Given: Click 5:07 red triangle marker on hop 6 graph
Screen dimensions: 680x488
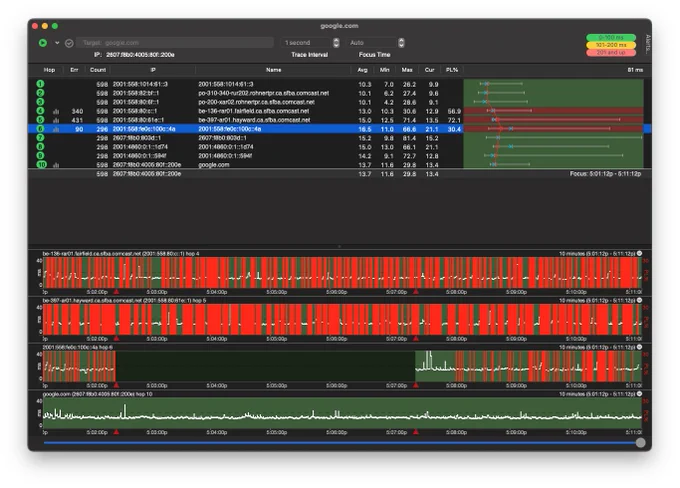Looking at the screenshot, I should pos(416,385).
